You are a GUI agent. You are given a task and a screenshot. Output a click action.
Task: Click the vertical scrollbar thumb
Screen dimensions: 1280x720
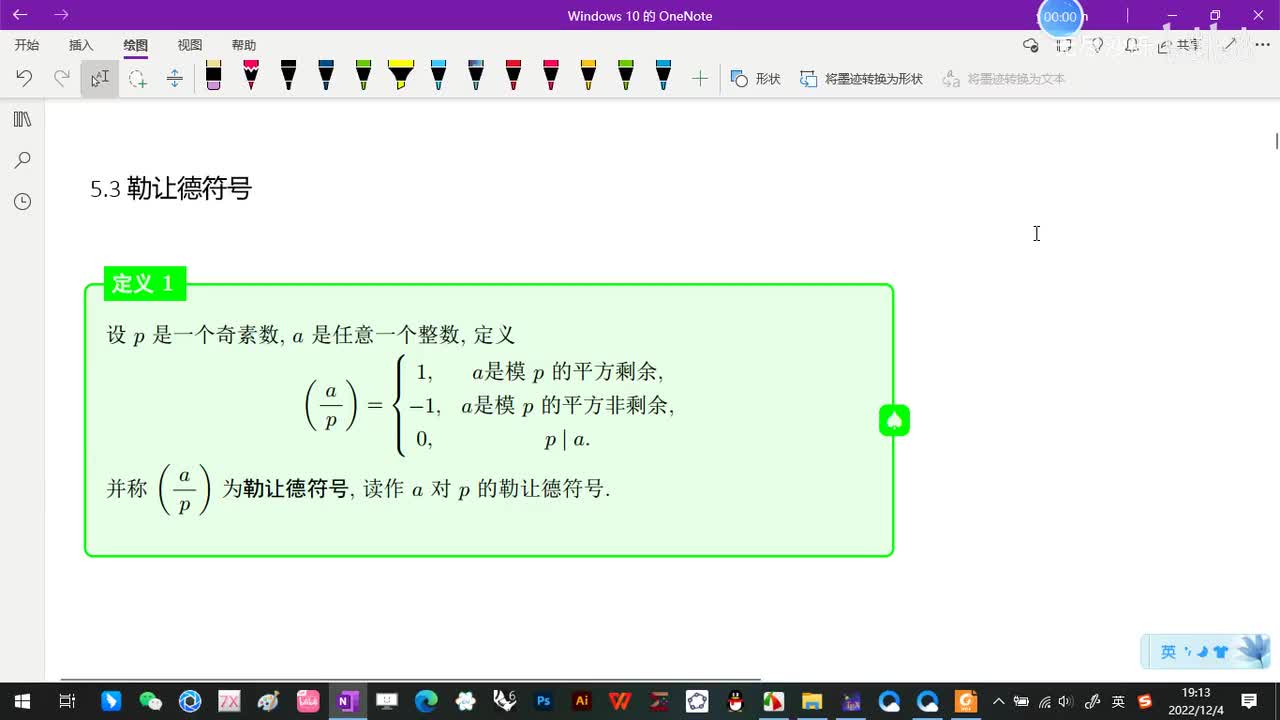click(x=1276, y=141)
